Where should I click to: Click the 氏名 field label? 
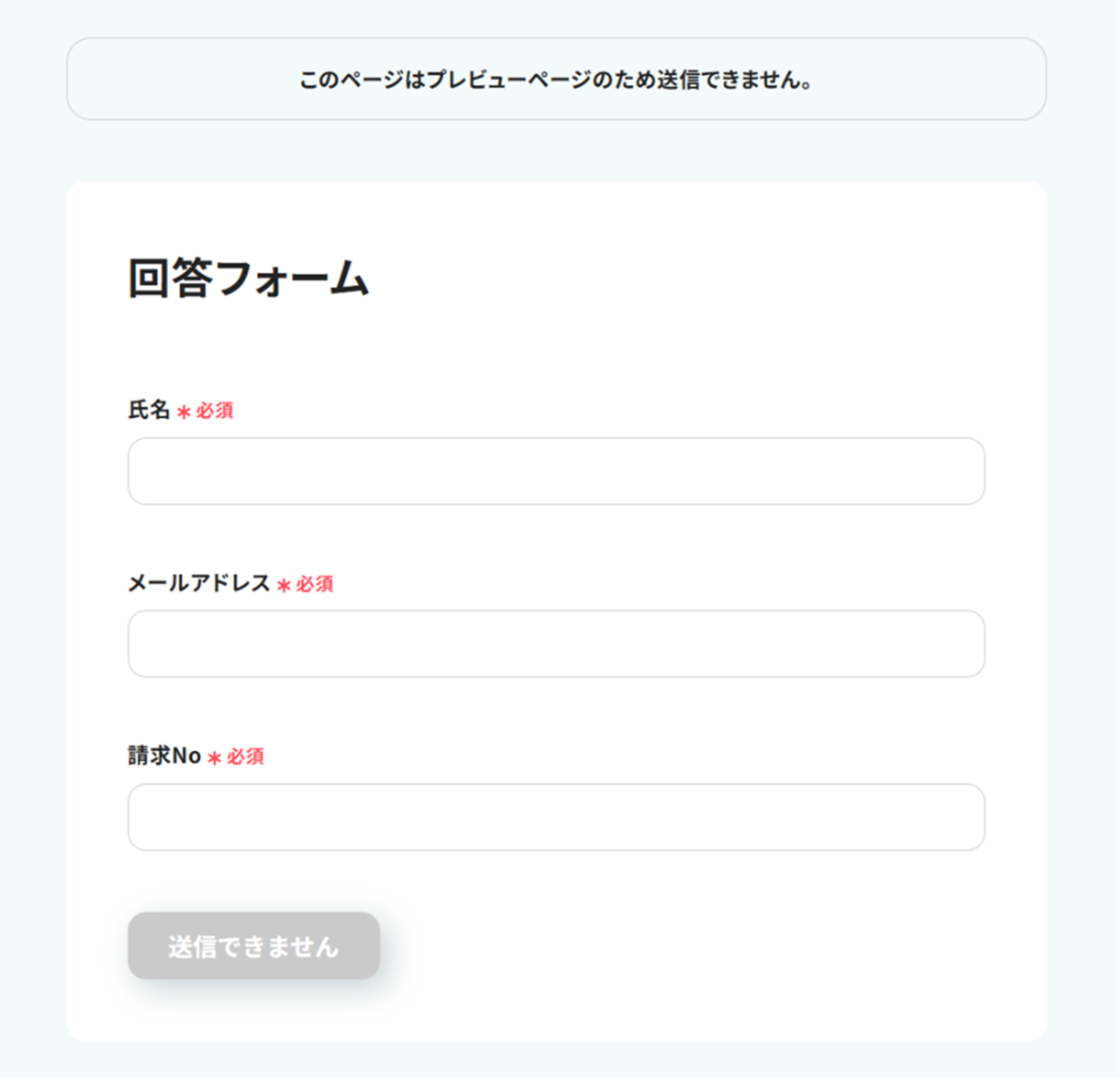[x=149, y=410]
